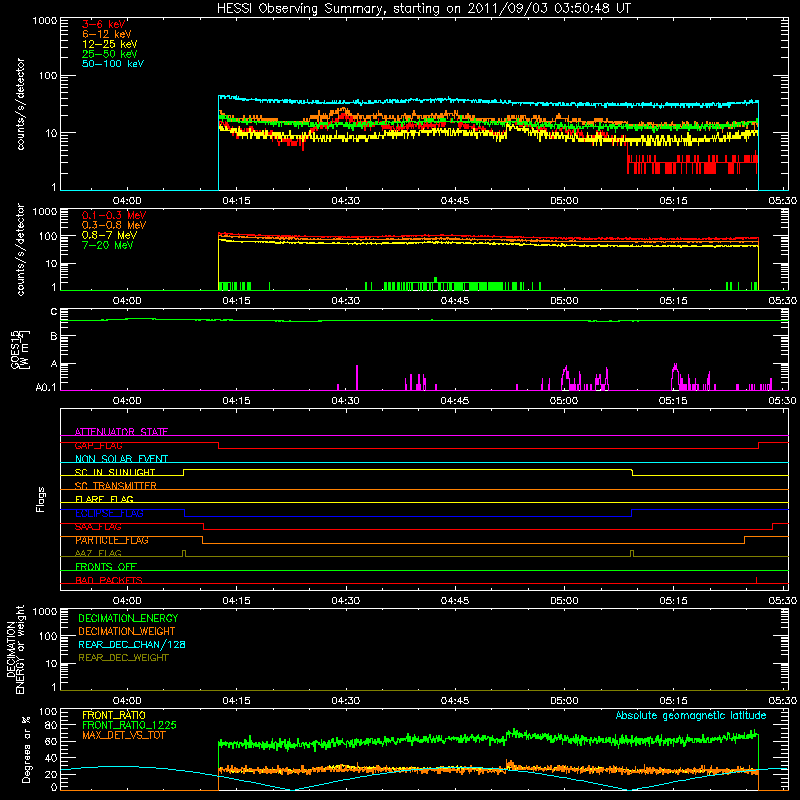The height and width of the screenshot is (800, 800).
Task: Pick the 7-20 MeV legend label
Action: pos(107,245)
